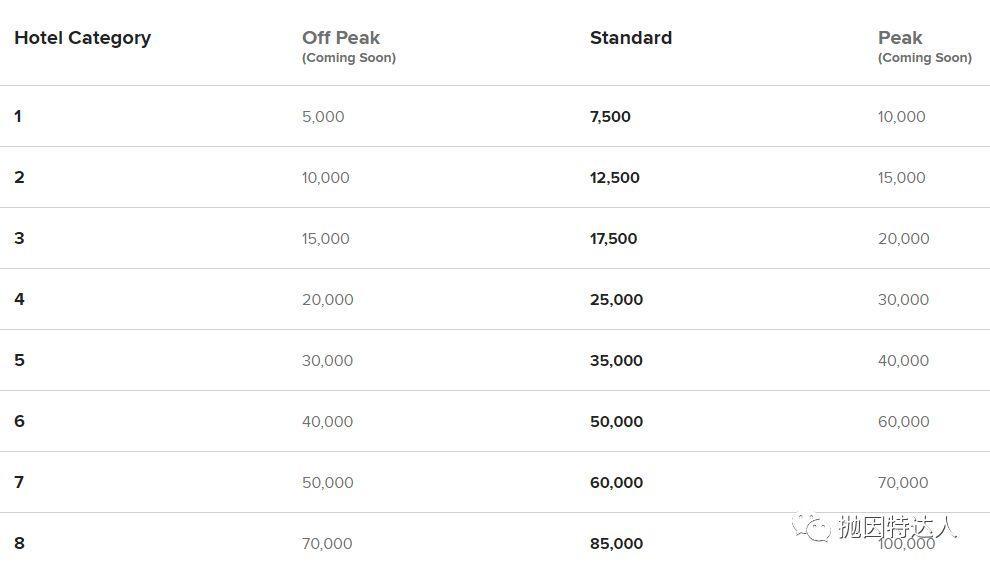Select the 85,000 Standard points value
990x571 pixels.
pyautogui.click(x=616, y=543)
